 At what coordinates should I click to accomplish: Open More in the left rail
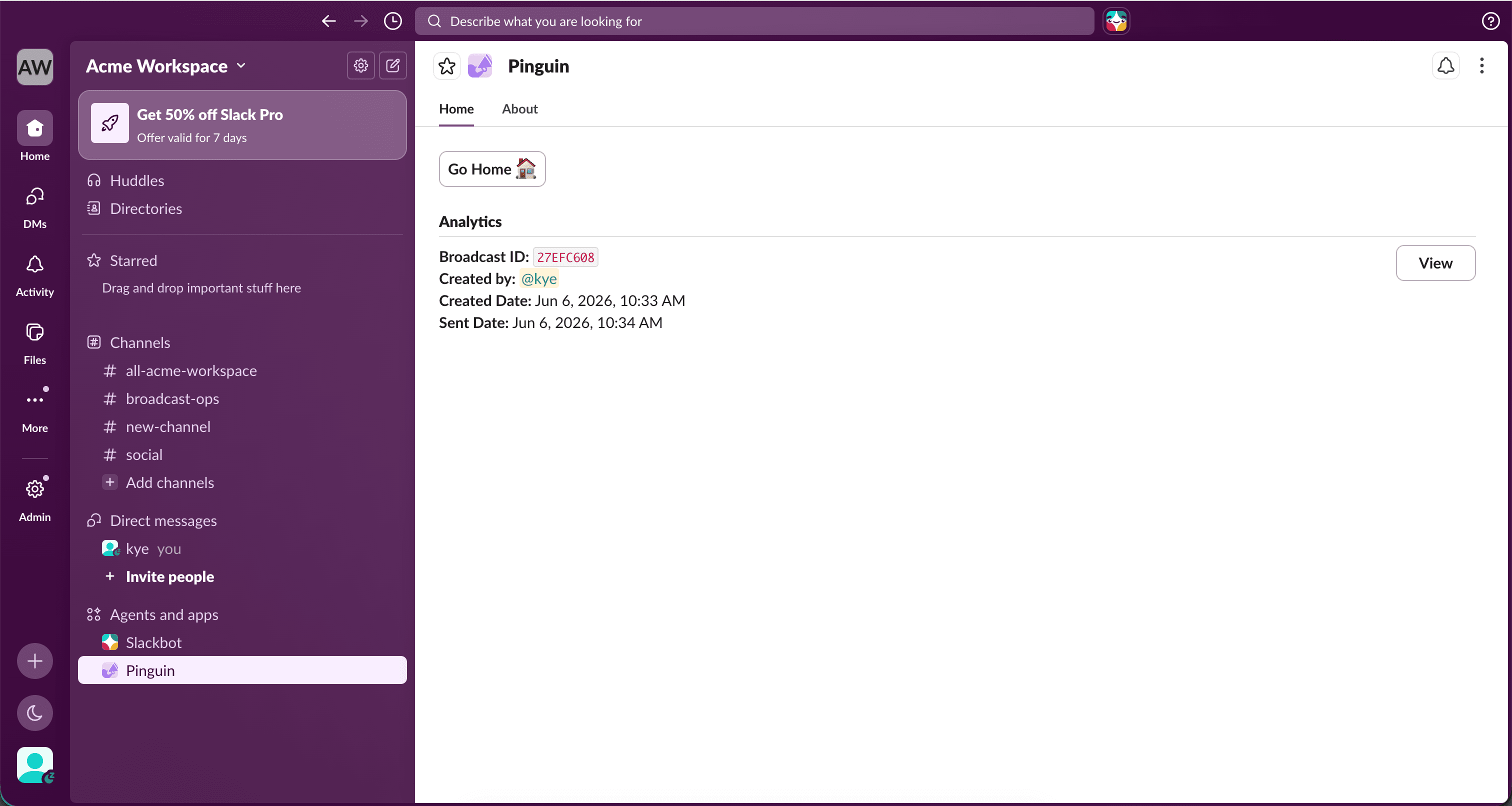click(34, 411)
